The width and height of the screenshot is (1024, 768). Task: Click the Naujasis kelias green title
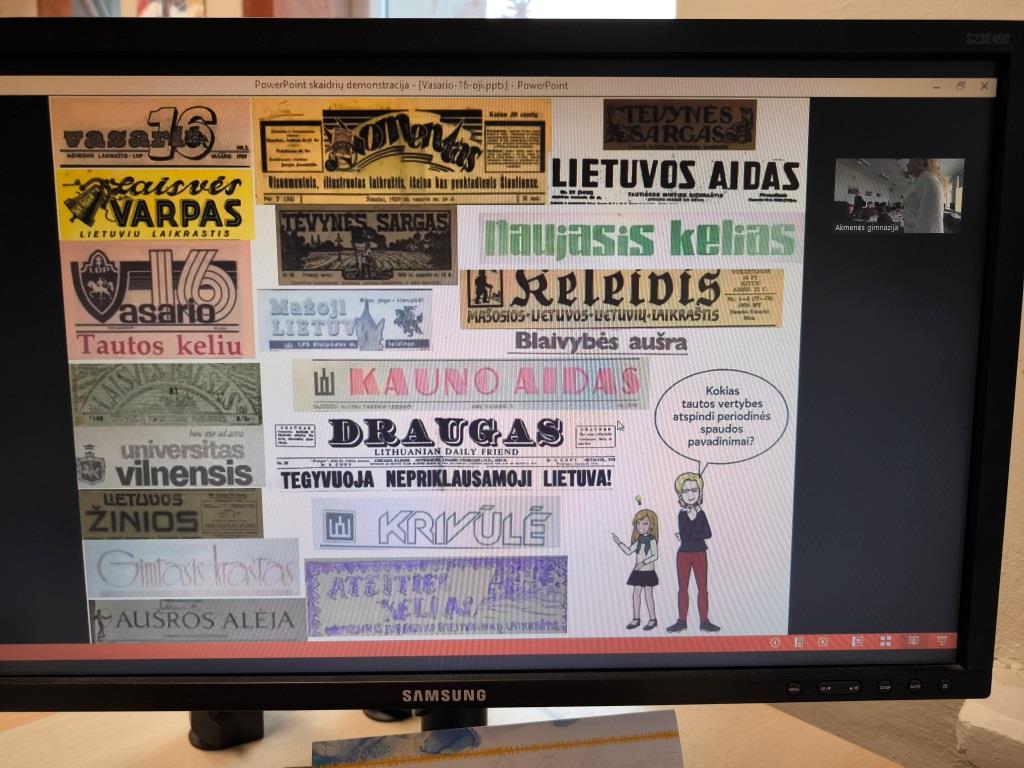pos(639,238)
